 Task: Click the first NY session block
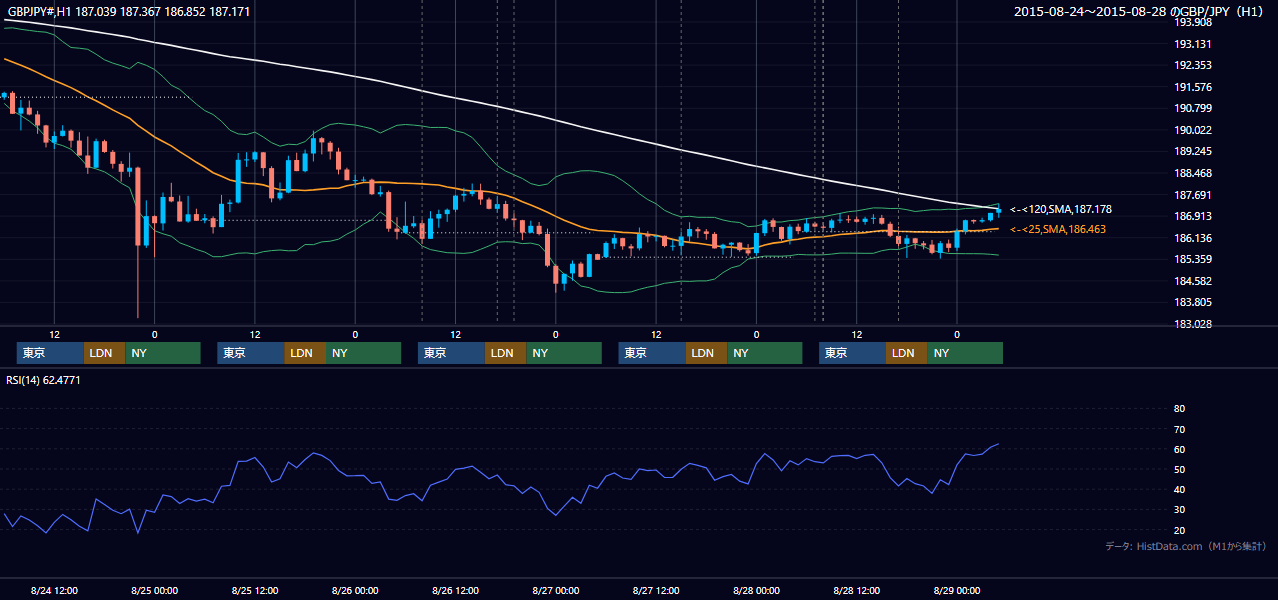(163, 353)
